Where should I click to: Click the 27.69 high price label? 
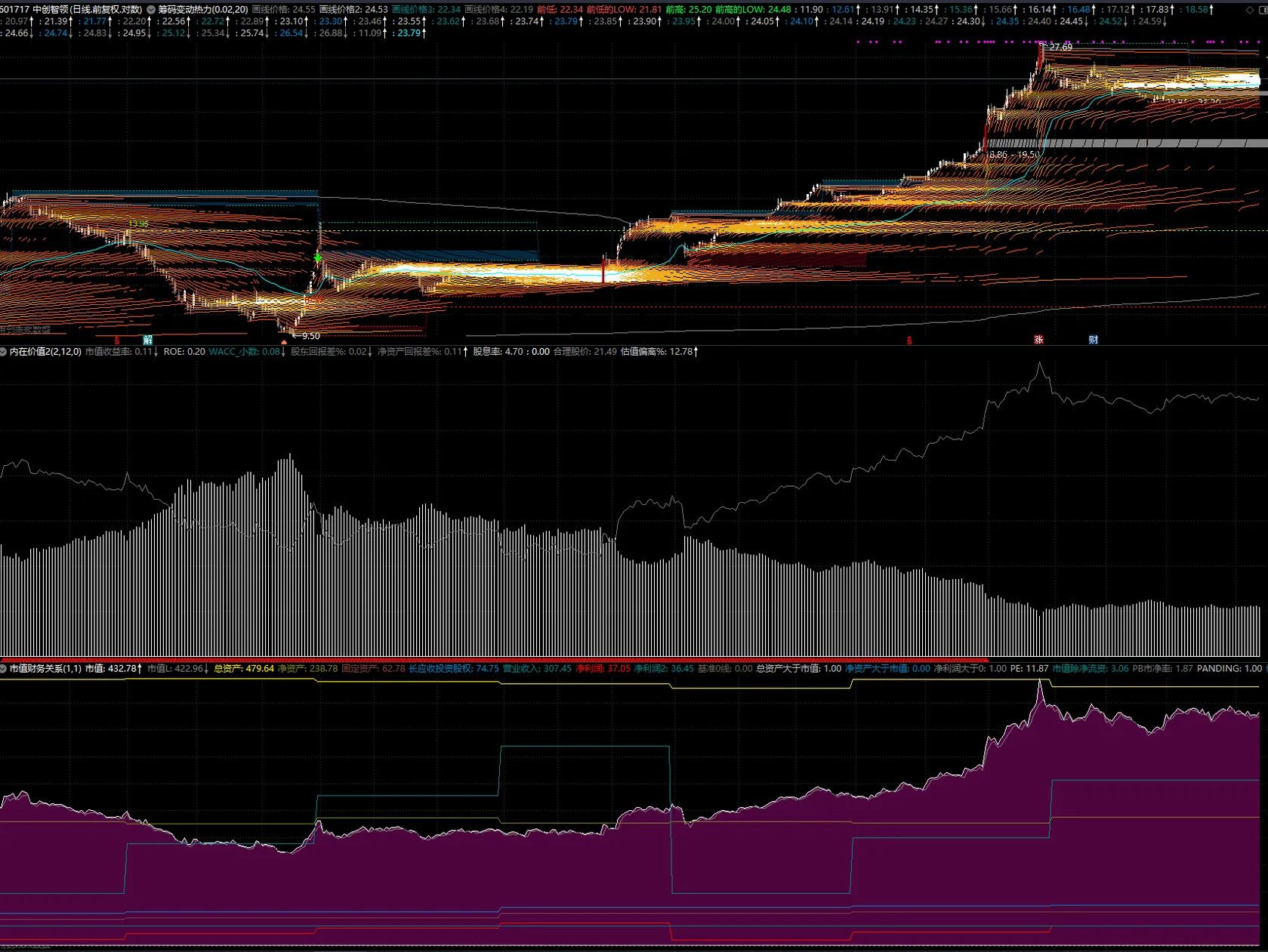[1060, 47]
